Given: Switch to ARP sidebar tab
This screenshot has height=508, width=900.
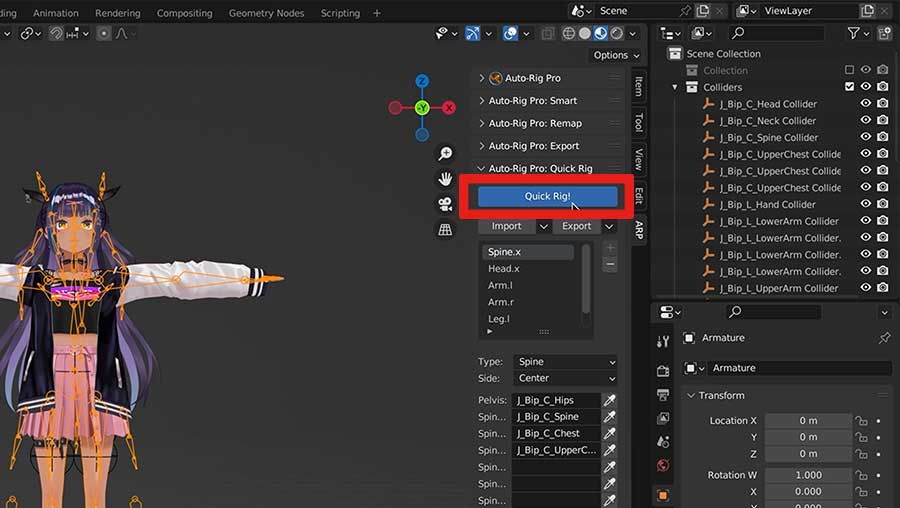Looking at the screenshot, I should coord(639,230).
